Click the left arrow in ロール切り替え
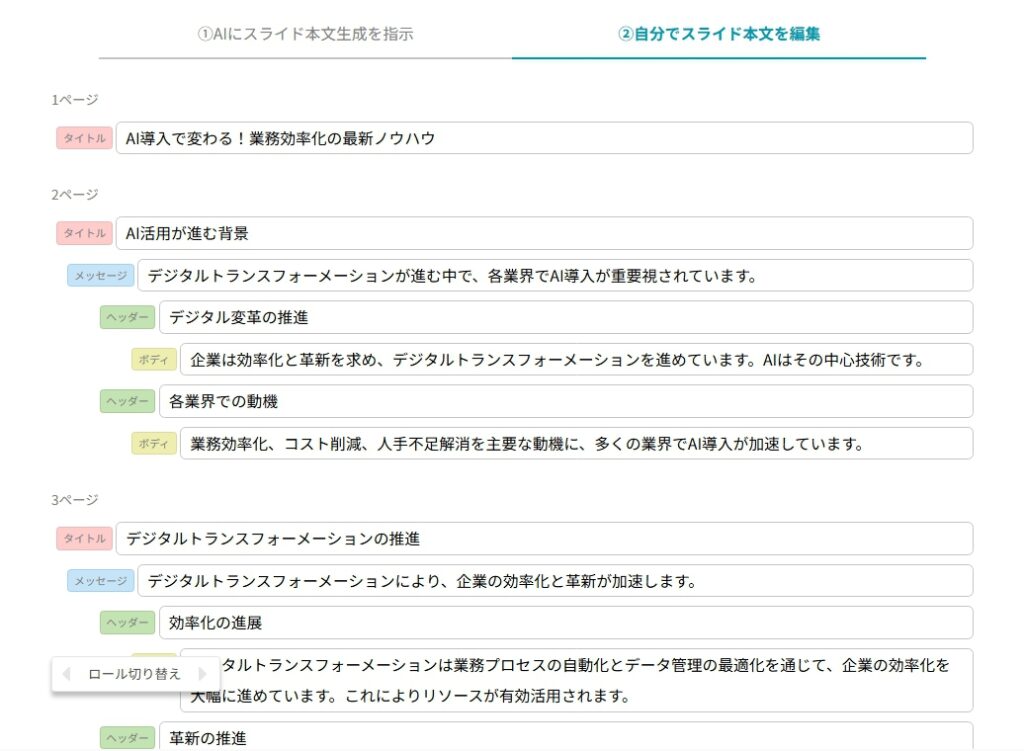 click(x=66, y=674)
